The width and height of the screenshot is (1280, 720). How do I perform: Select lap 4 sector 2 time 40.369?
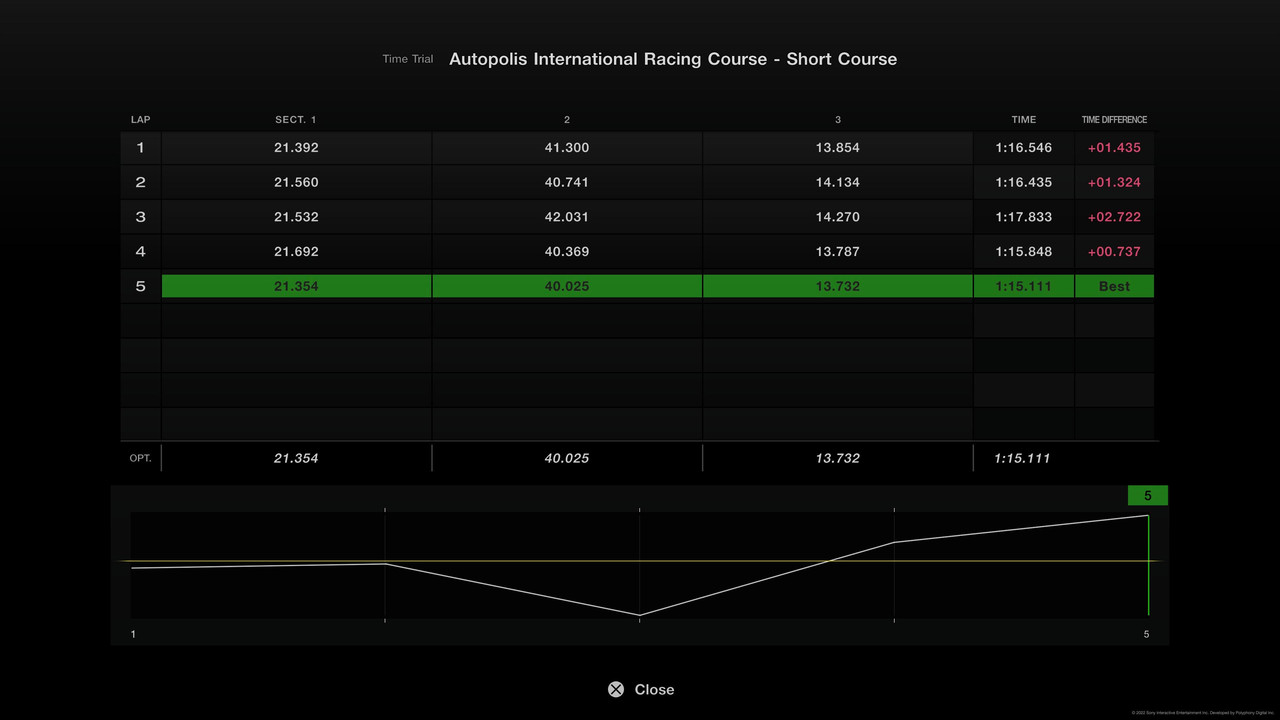567,252
